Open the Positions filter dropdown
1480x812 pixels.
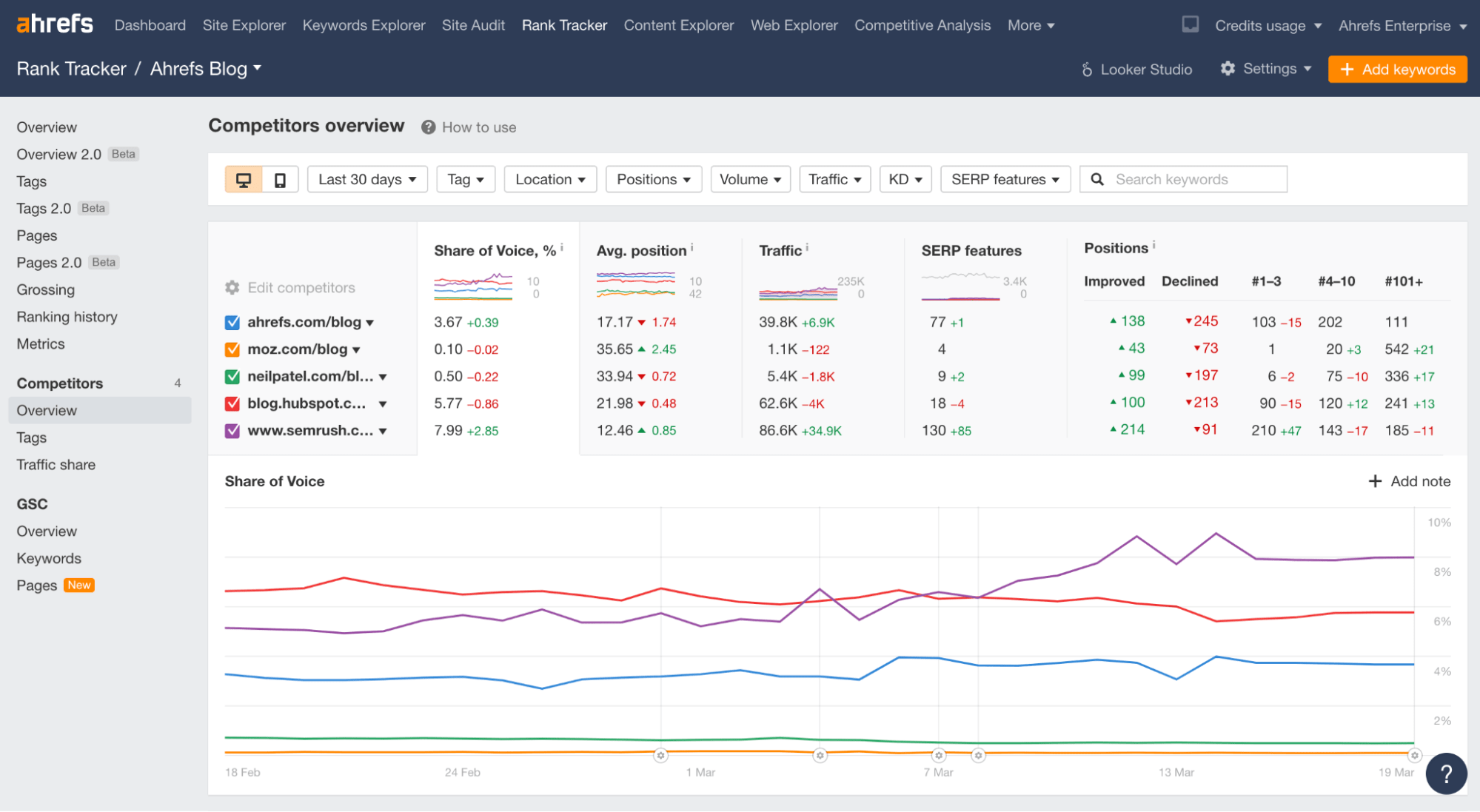point(651,178)
